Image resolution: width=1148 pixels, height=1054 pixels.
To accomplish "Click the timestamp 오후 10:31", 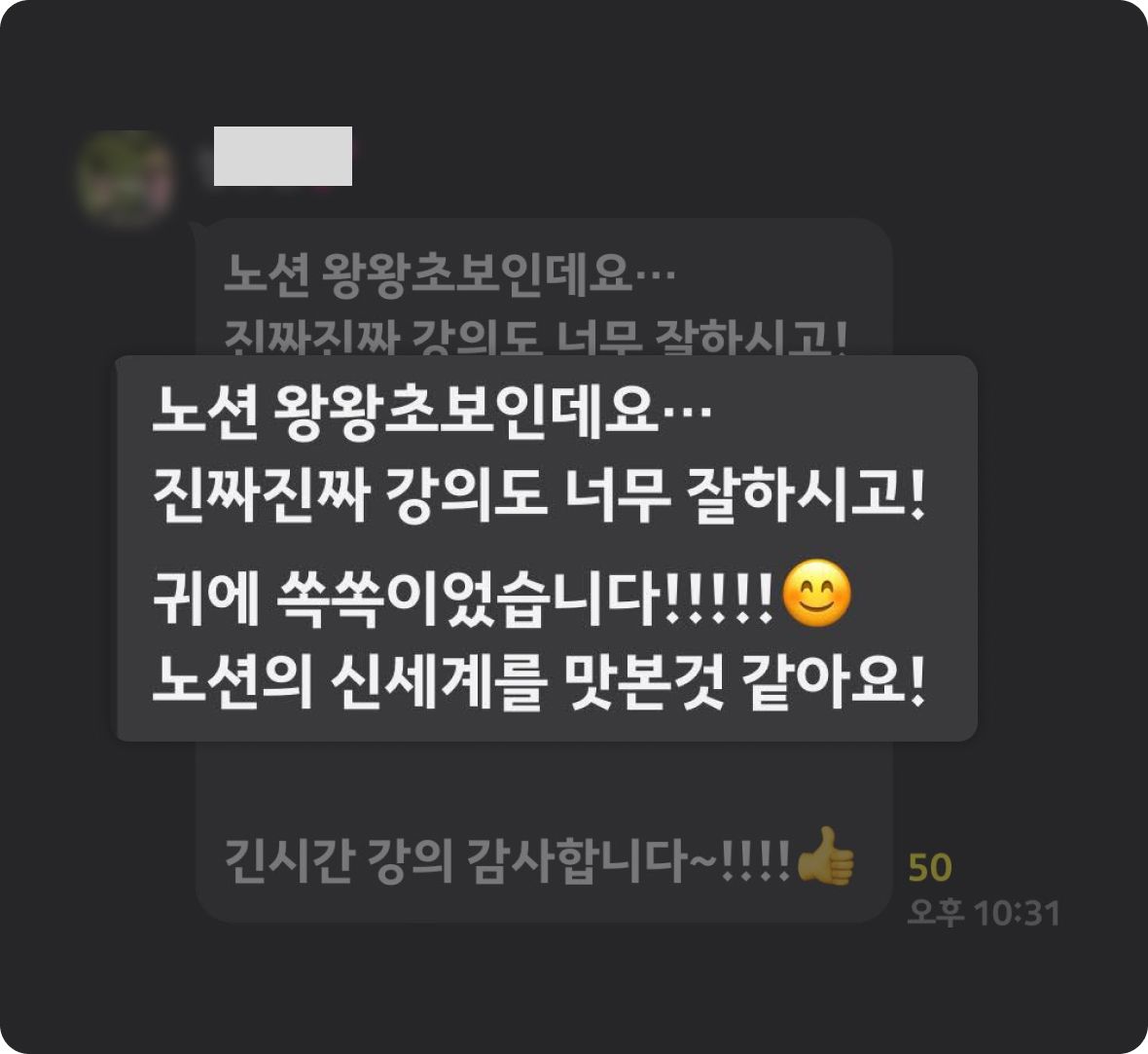I will click(x=984, y=913).
